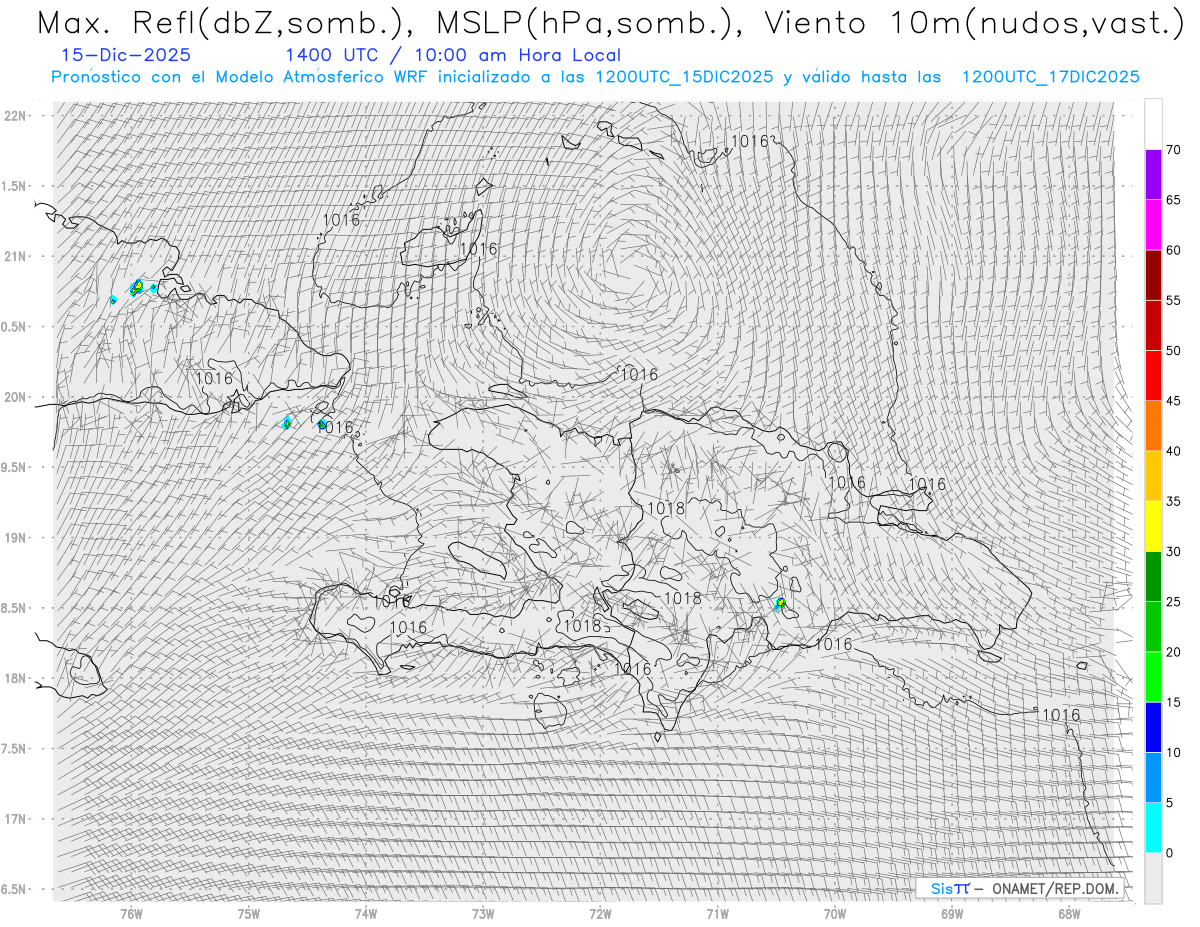The width and height of the screenshot is (1200, 927).
Task: Click the '17N' latitude axis label
Action: 16,819
